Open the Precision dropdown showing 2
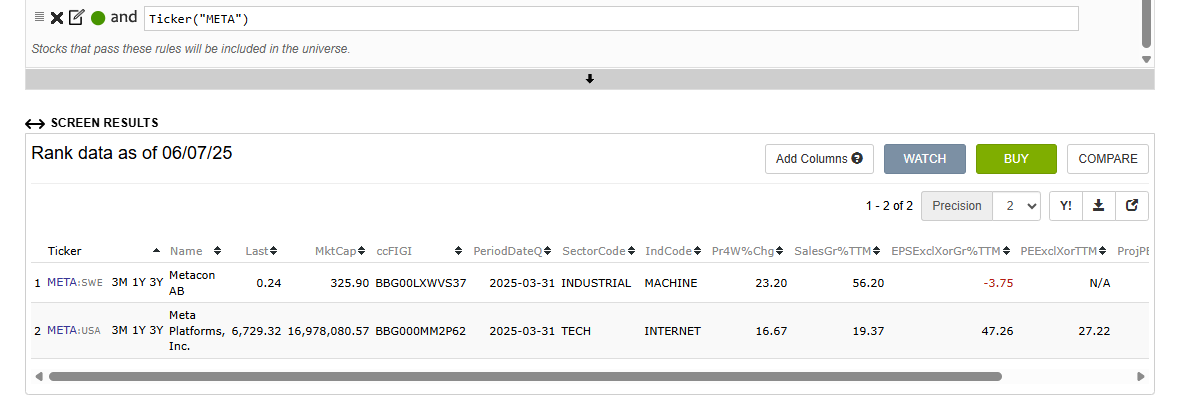Viewport: 1189px width, 412px height. pyautogui.click(x=1016, y=206)
